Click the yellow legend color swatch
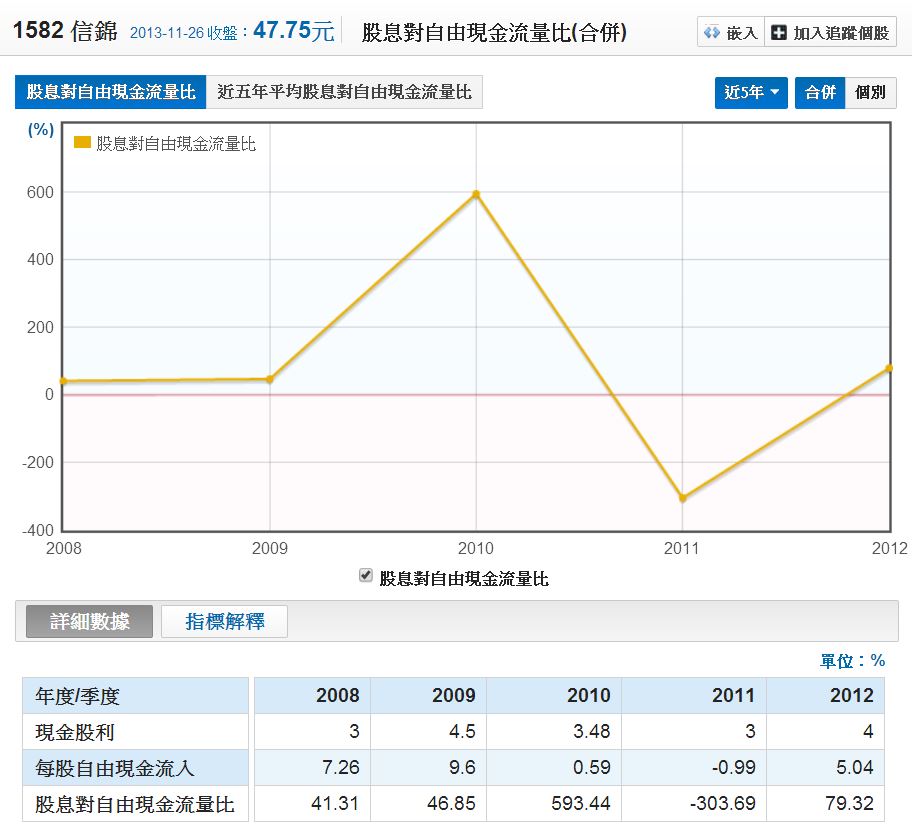 82,143
